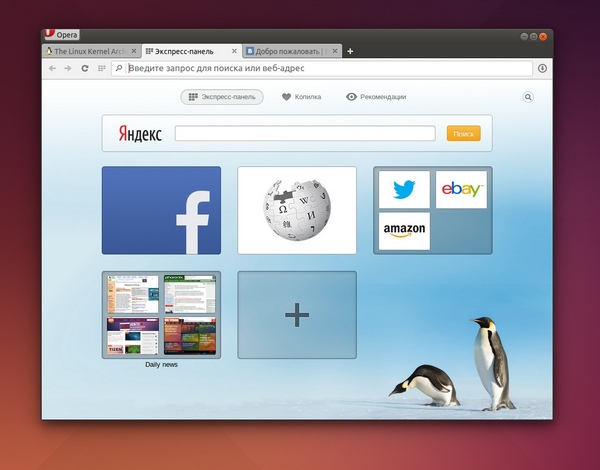The image size is (600, 470).
Task: Close the Добро пожаловать tab
Action: (x=335, y=51)
